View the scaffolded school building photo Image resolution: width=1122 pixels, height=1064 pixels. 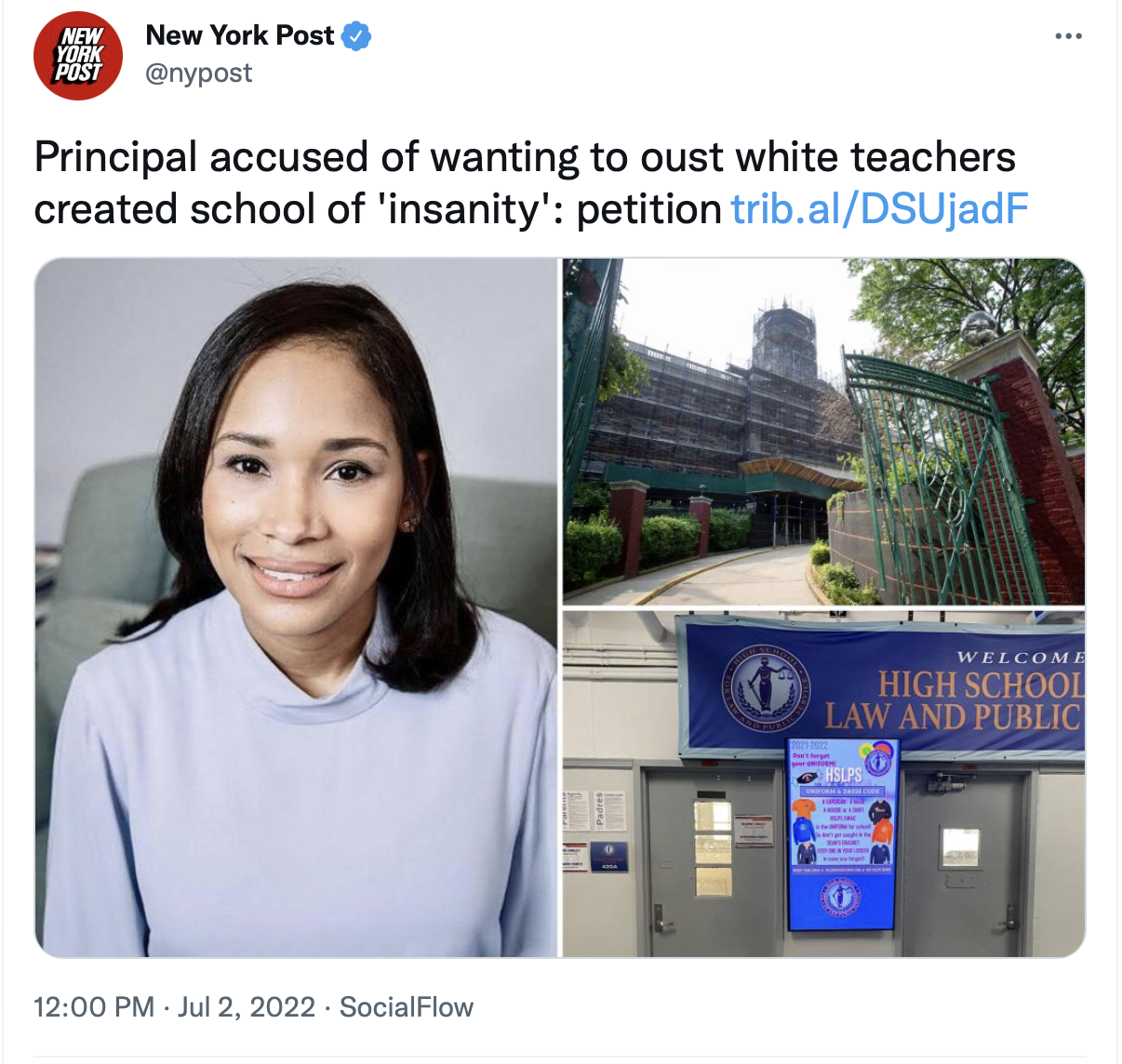pyautogui.click(x=823, y=432)
